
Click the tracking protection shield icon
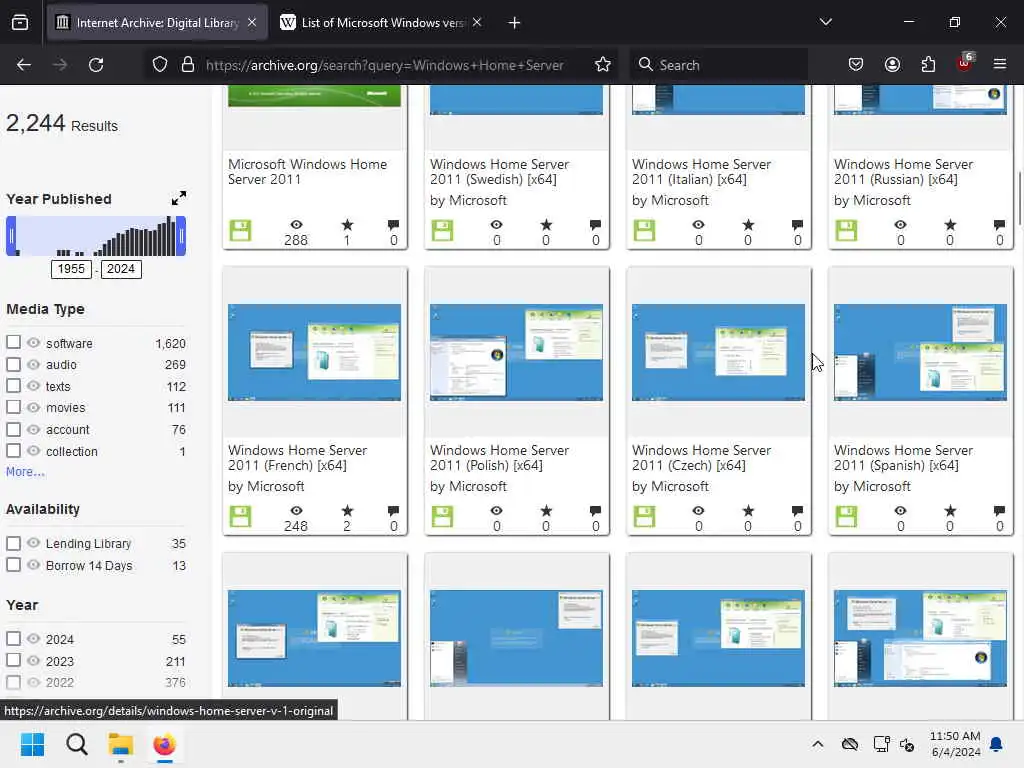point(160,65)
